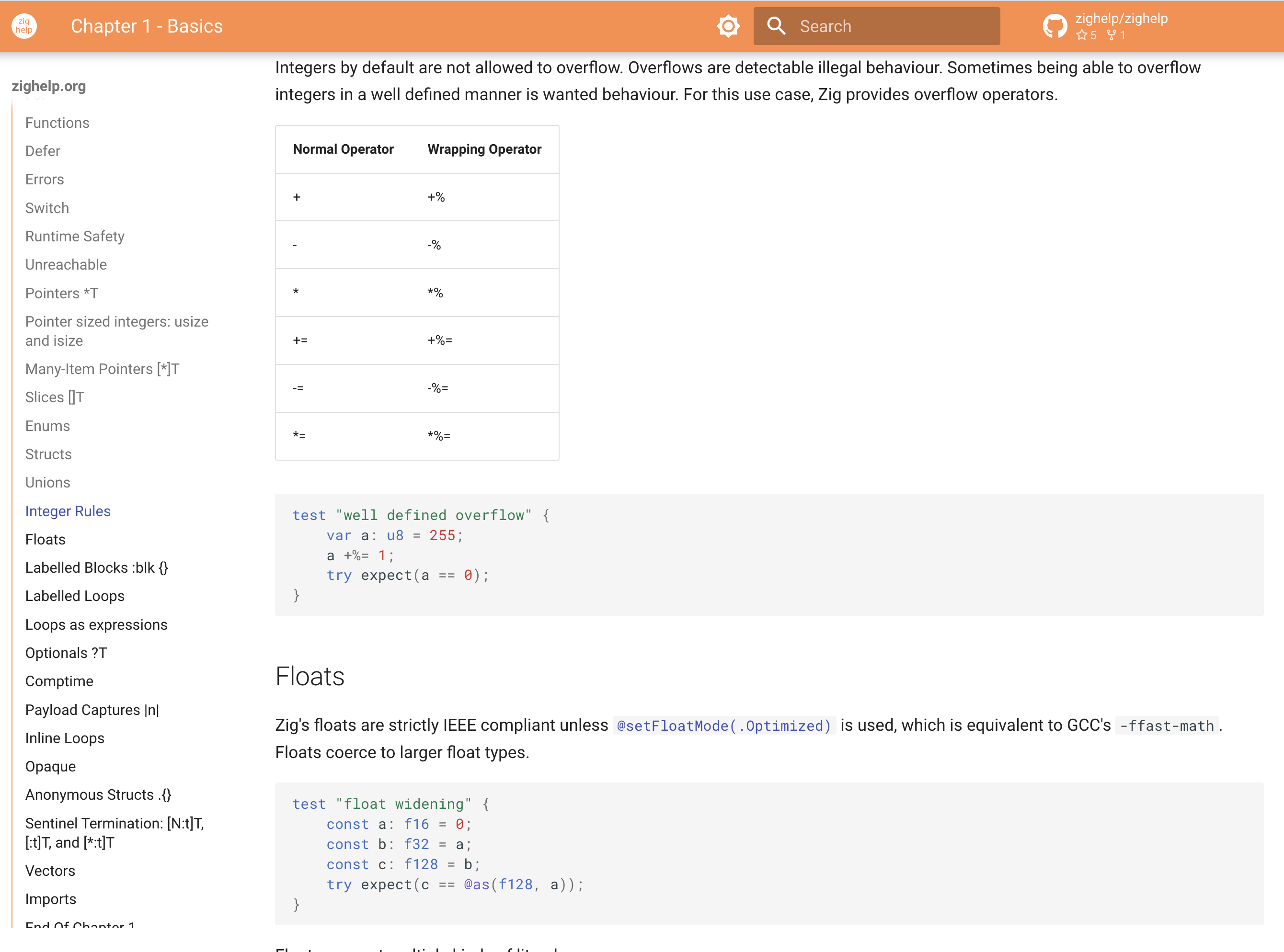The image size is (1284, 952).
Task: Click the "float widening" code block
Action: 769,854
